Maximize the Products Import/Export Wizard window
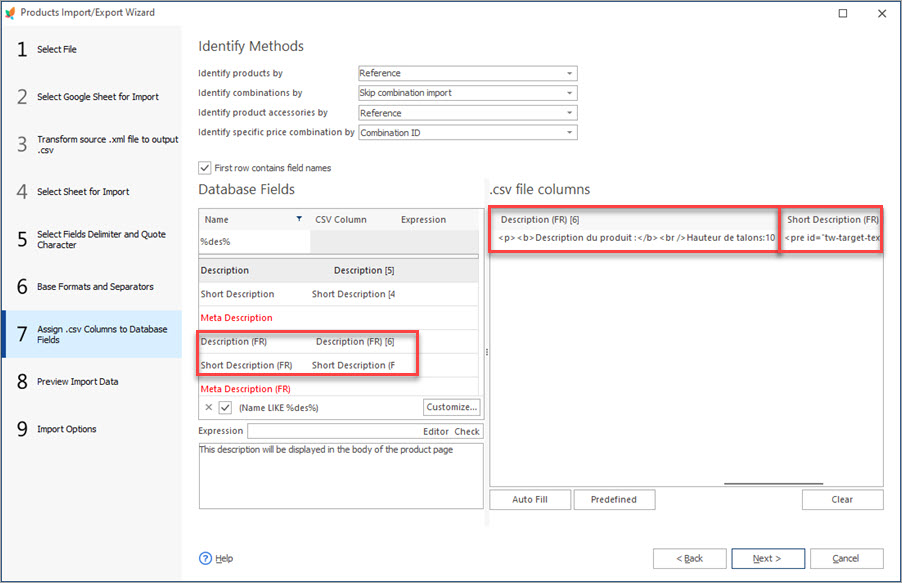Image resolution: width=902 pixels, height=583 pixels. click(x=843, y=13)
